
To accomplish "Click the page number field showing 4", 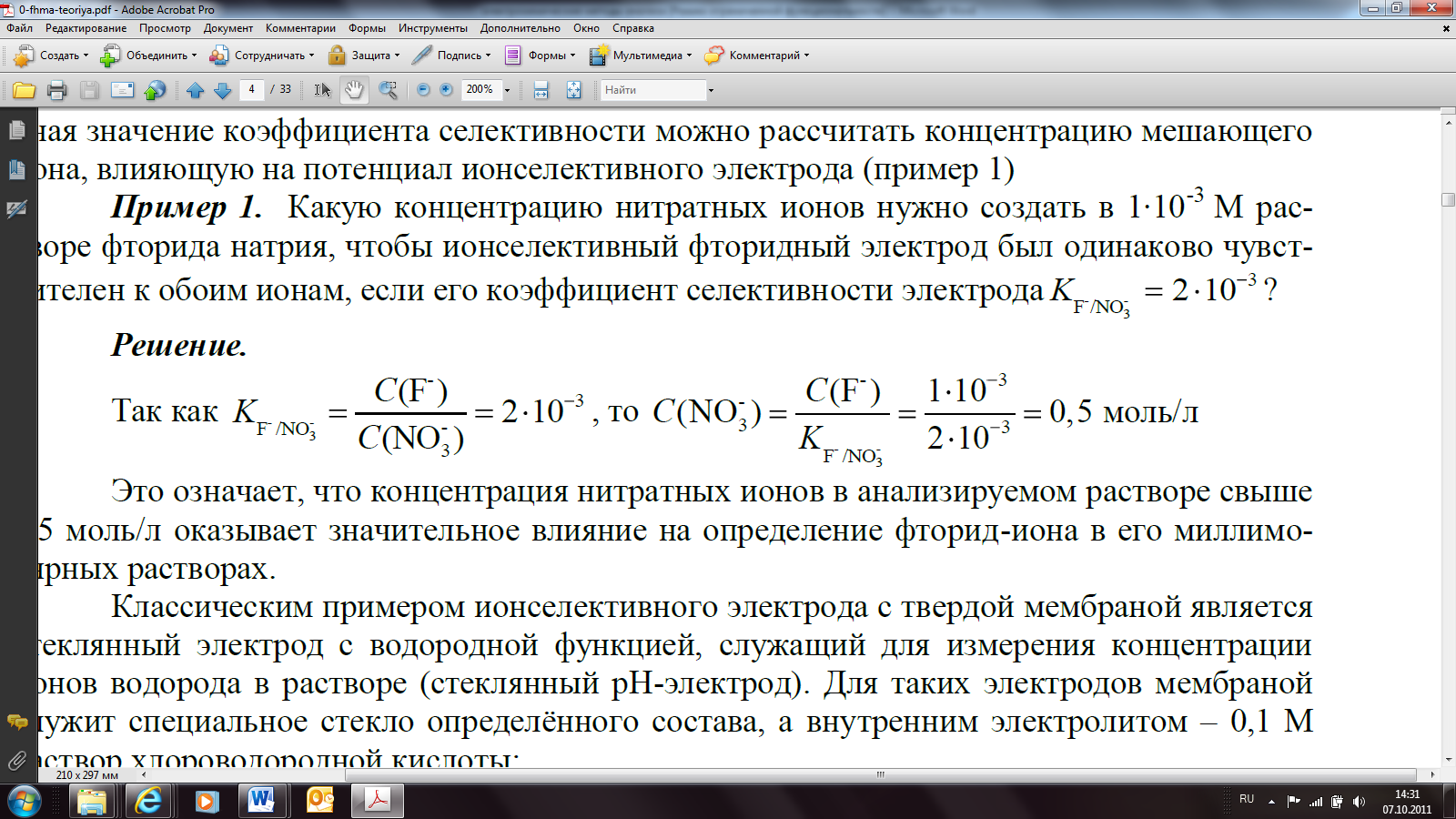I will [x=252, y=89].
